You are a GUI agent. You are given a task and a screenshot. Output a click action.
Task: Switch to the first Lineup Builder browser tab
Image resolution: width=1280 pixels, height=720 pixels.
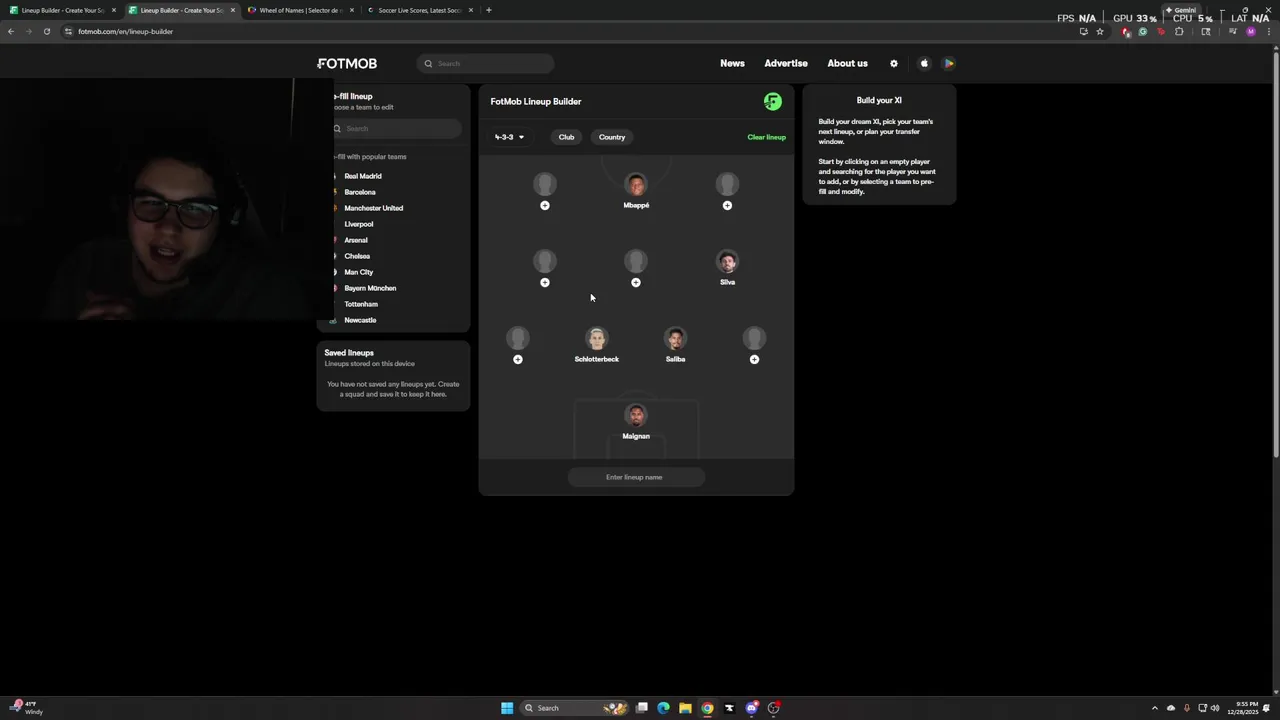[62, 10]
